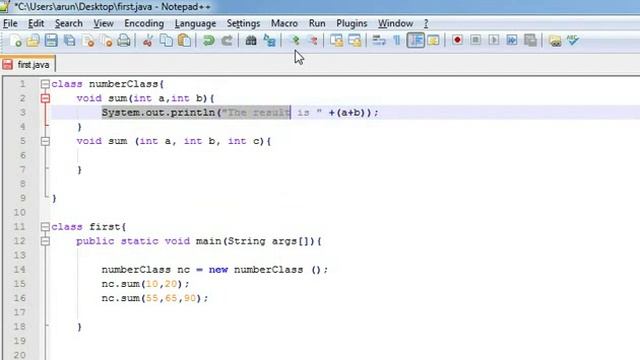
Task: Click the spell check ABC icon
Action: tap(573, 40)
